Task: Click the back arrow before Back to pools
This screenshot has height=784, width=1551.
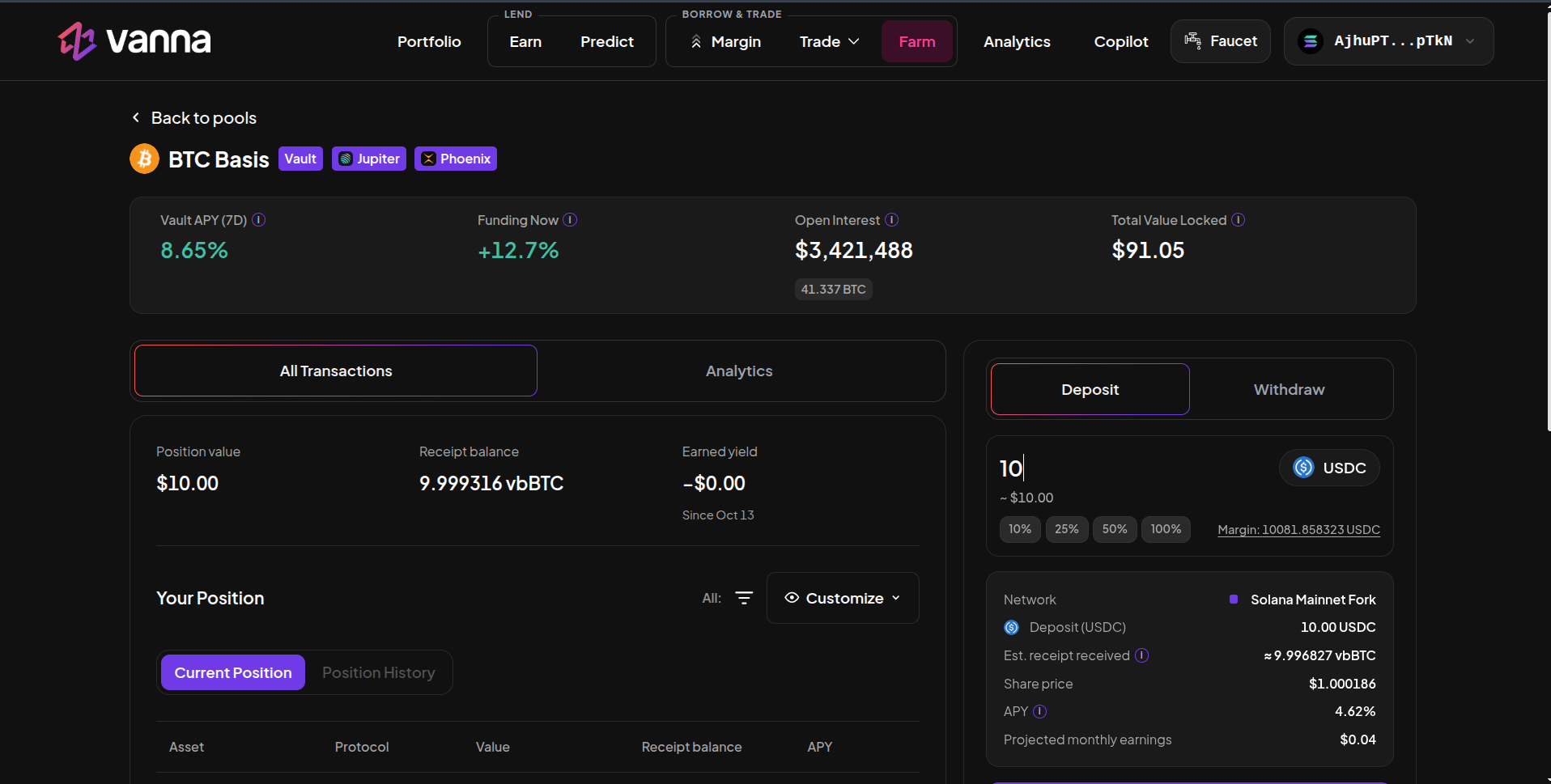Action: pos(136,117)
